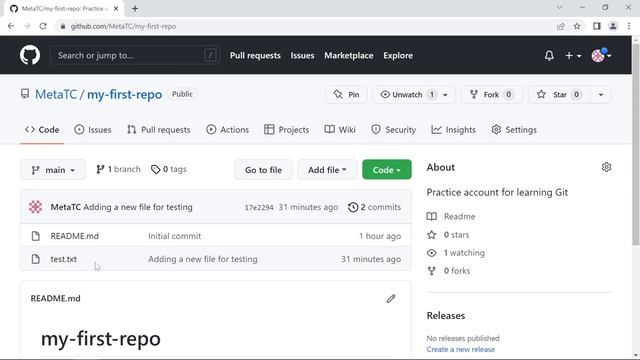This screenshot has height=360, width=640.
Task: Pin the repository with the Pin button
Action: [346, 95]
